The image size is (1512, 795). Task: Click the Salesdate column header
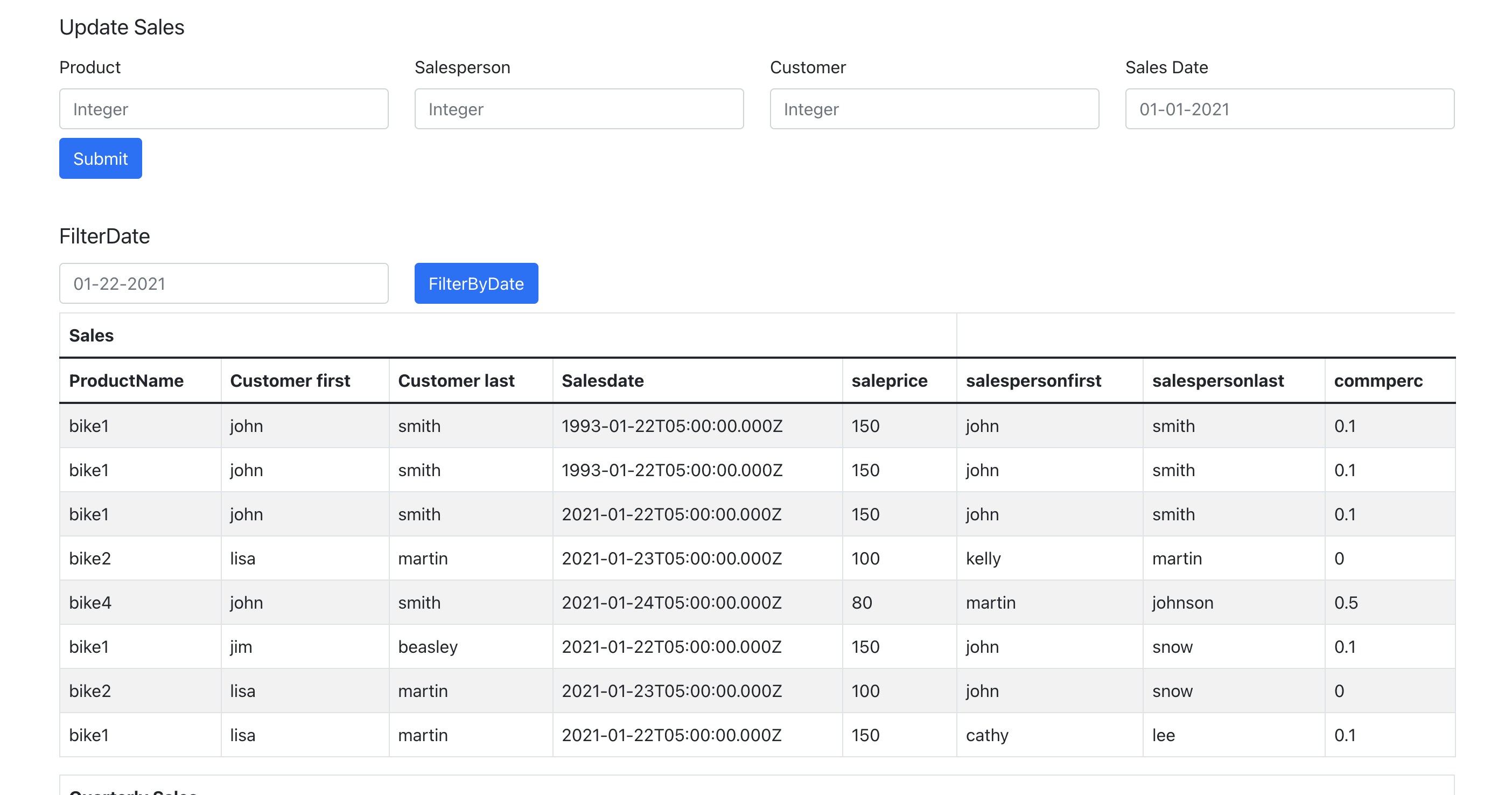point(697,380)
